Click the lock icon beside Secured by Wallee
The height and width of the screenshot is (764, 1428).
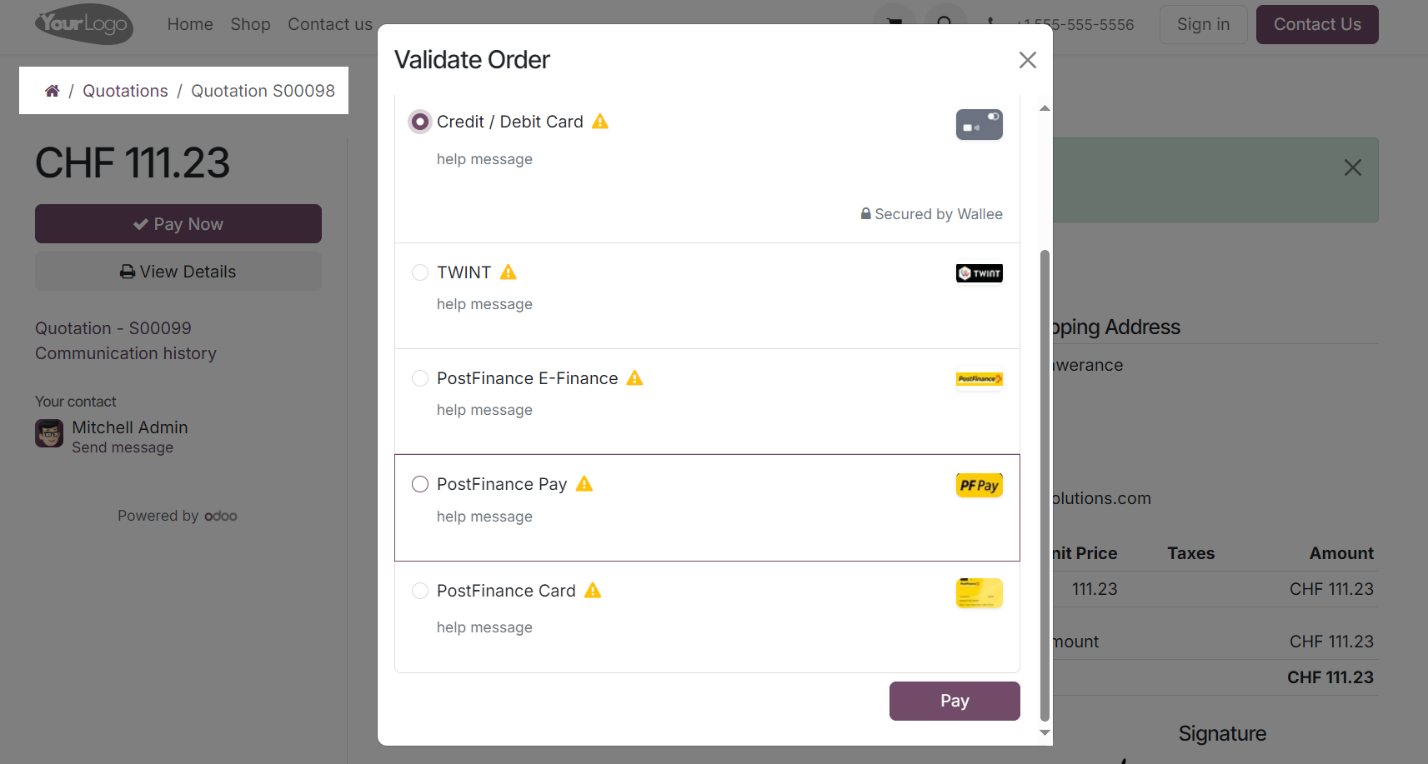tap(864, 213)
